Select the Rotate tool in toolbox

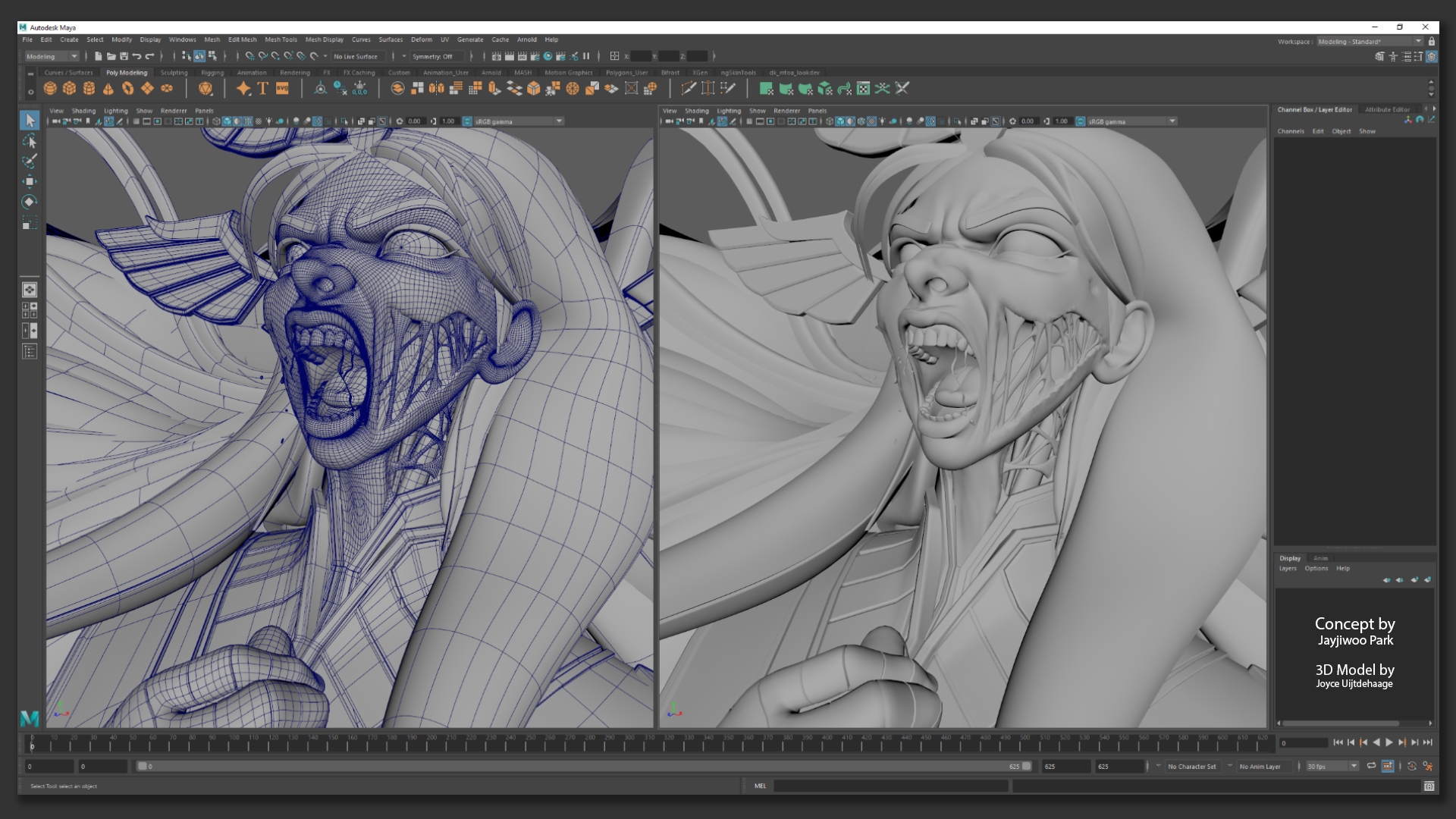point(30,202)
